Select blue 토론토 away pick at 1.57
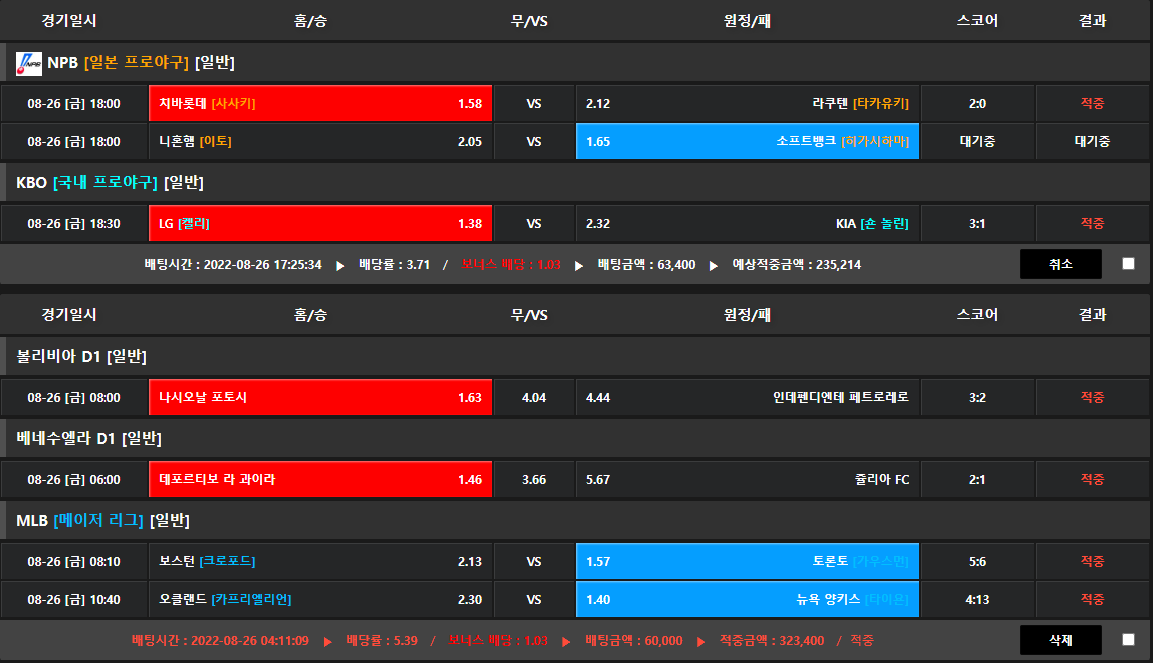Image resolution: width=1153 pixels, height=663 pixels. (747, 561)
